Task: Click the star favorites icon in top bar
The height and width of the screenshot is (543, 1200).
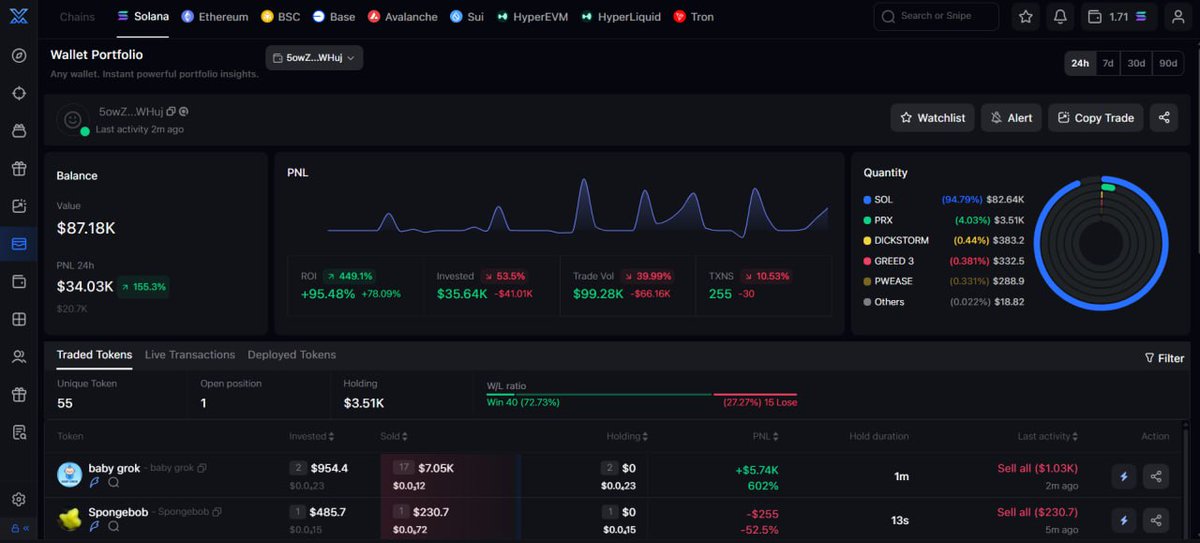Action: coord(1025,17)
